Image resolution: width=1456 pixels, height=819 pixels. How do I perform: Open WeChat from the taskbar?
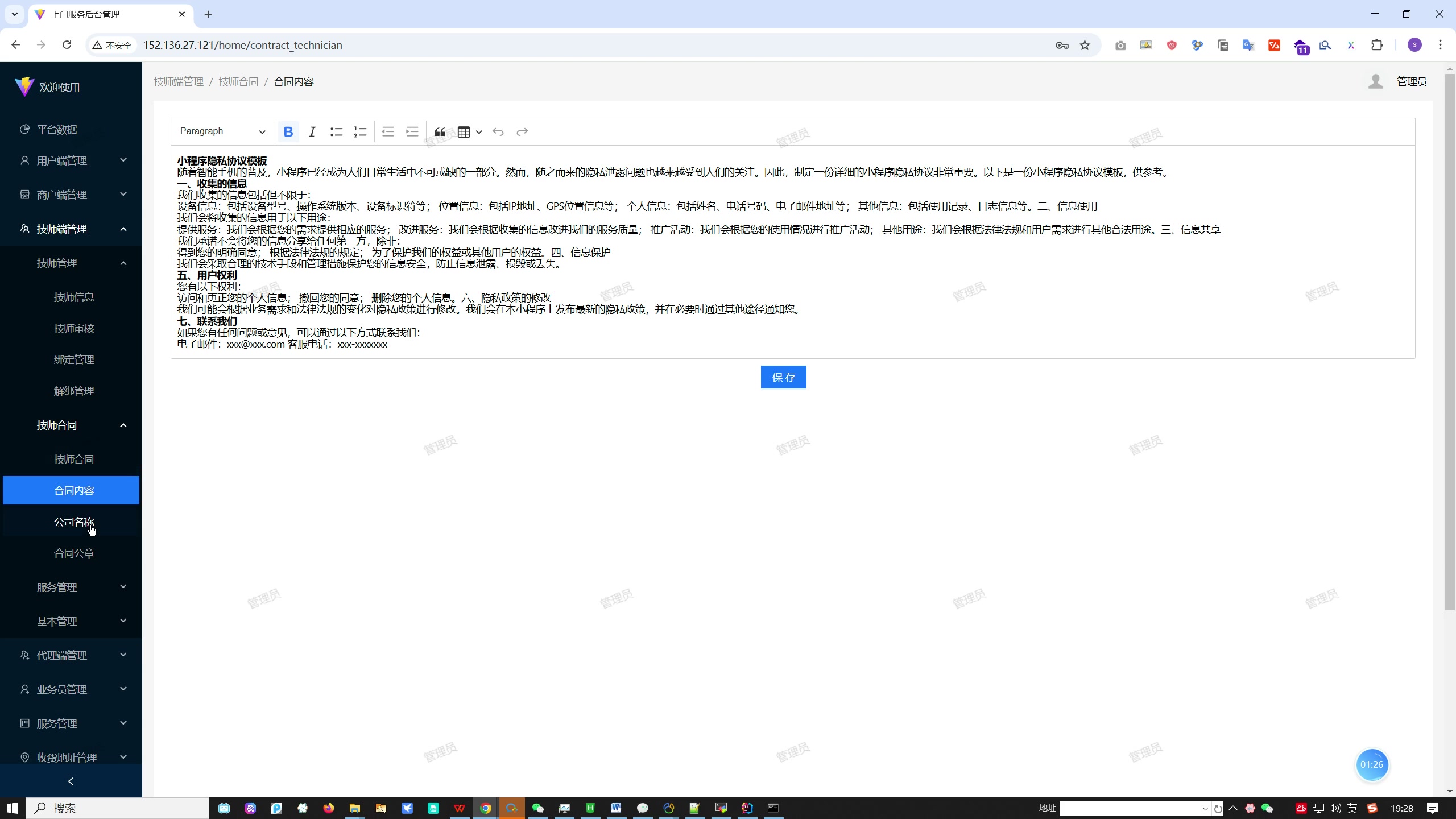click(x=537, y=808)
